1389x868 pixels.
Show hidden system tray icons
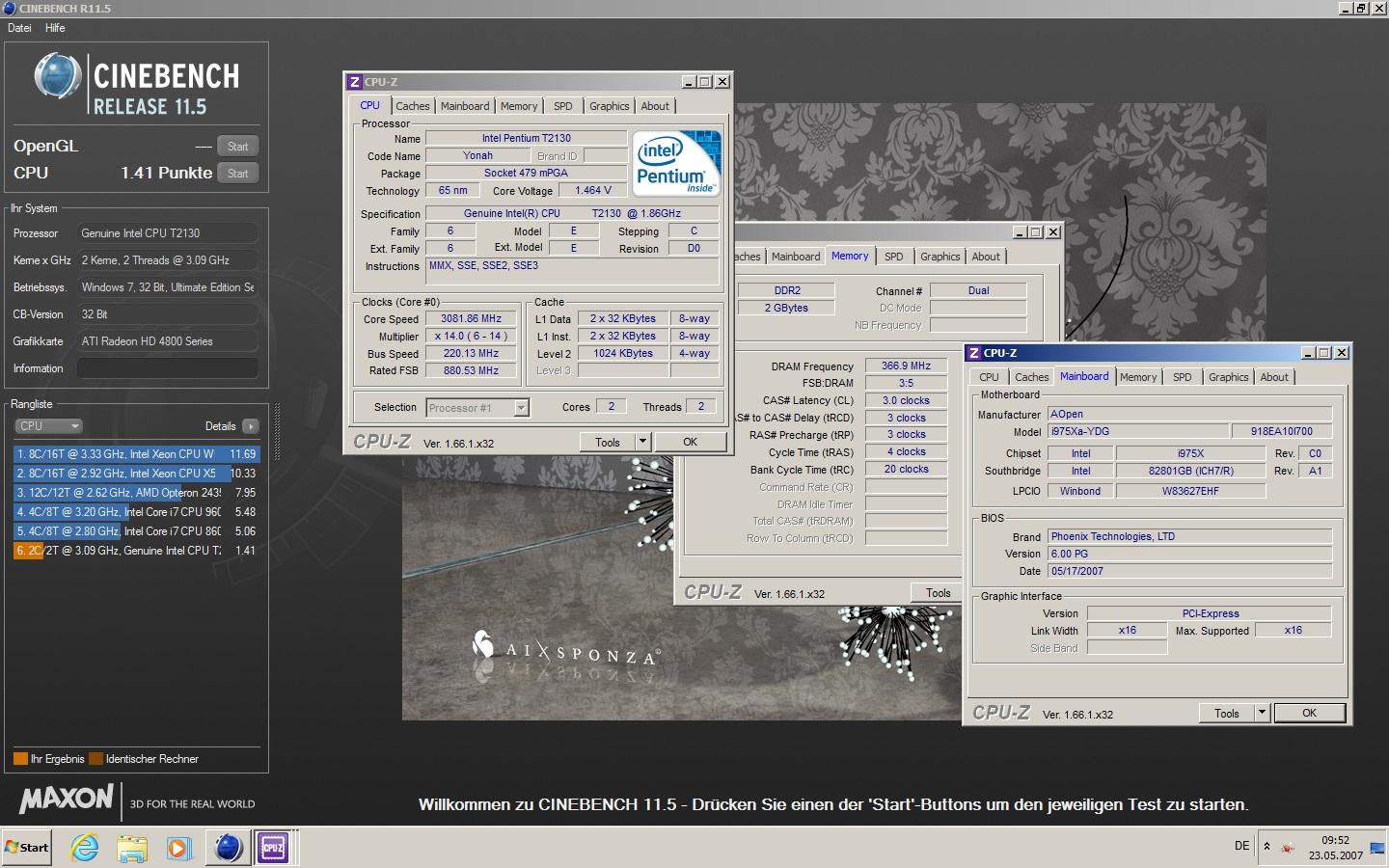pos(1266,847)
